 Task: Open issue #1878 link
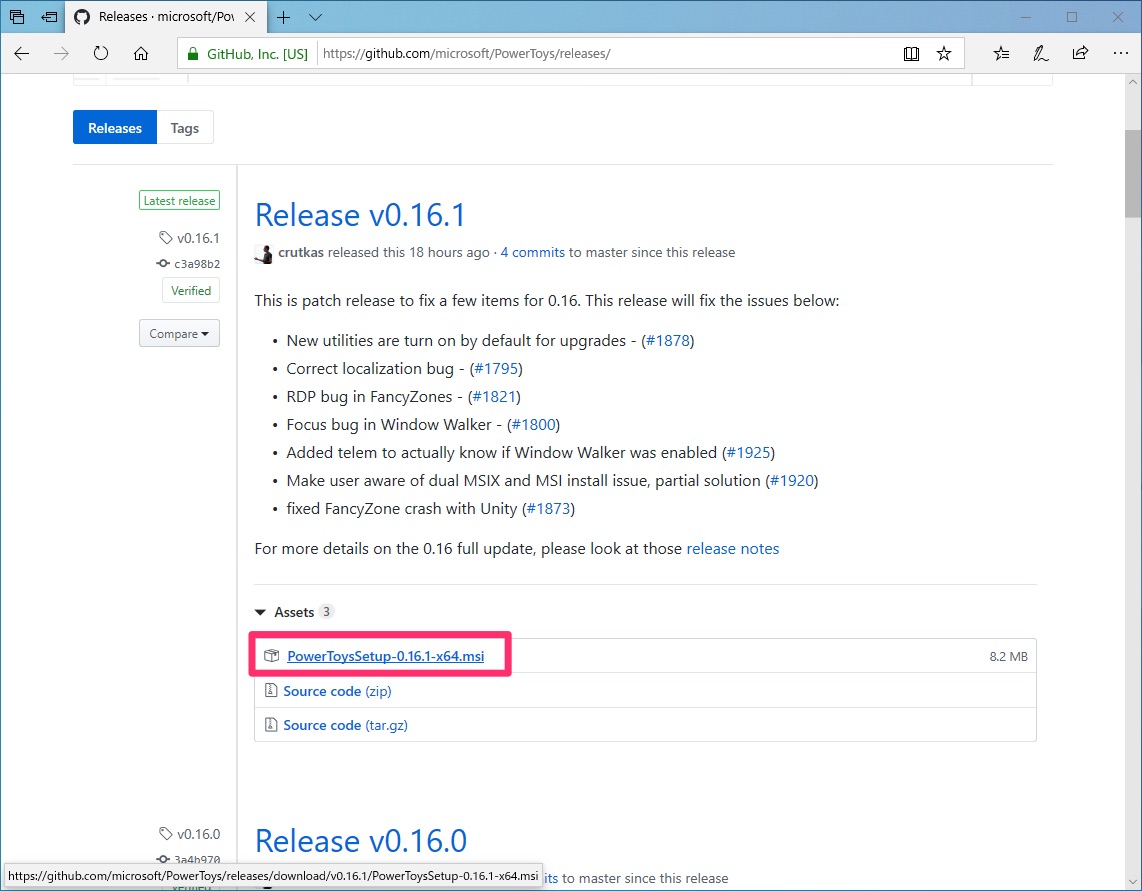click(x=668, y=340)
